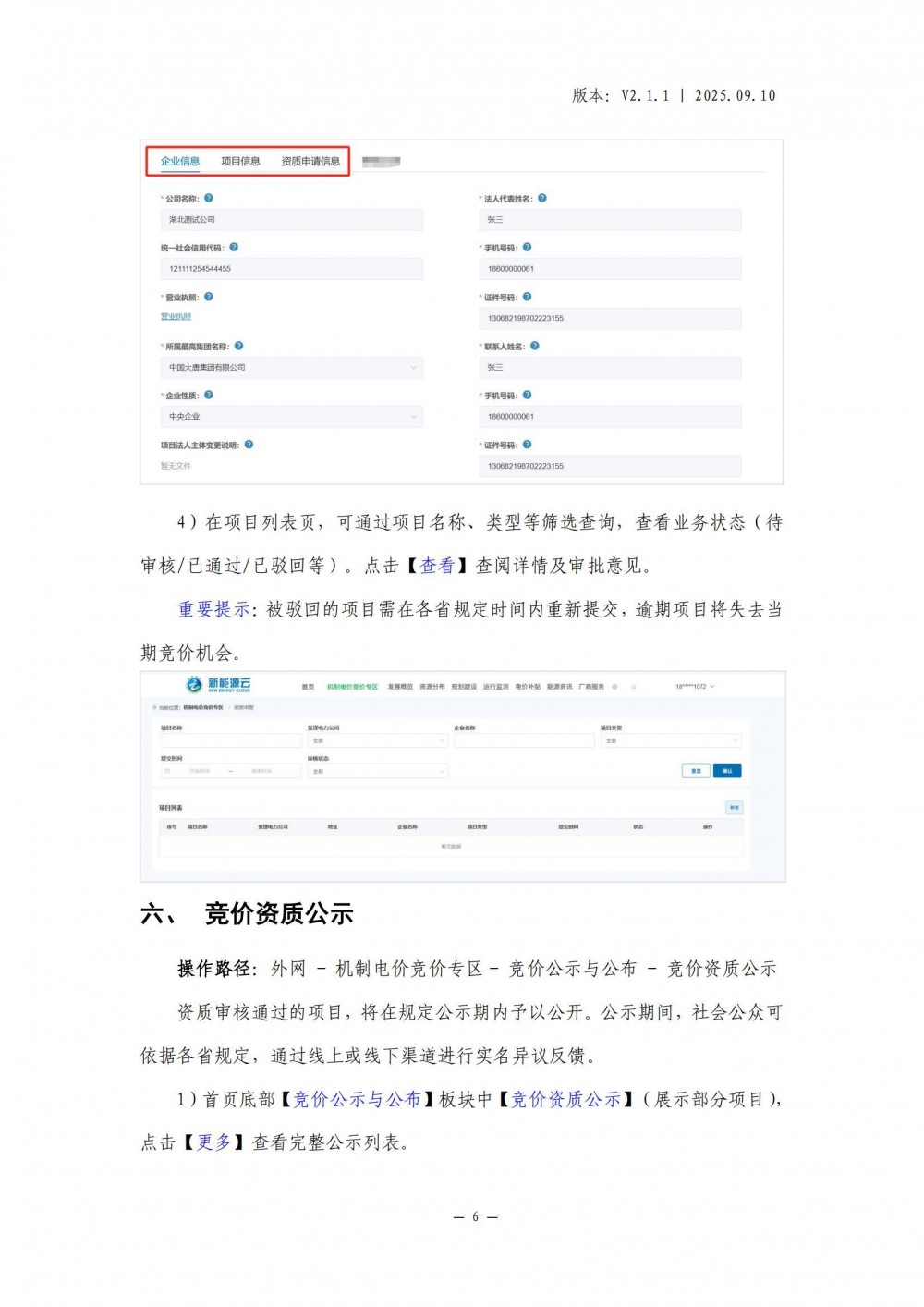The height and width of the screenshot is (1307, 924).
Task: Switch to the 企业信息 tab
Action: [180, 161]
